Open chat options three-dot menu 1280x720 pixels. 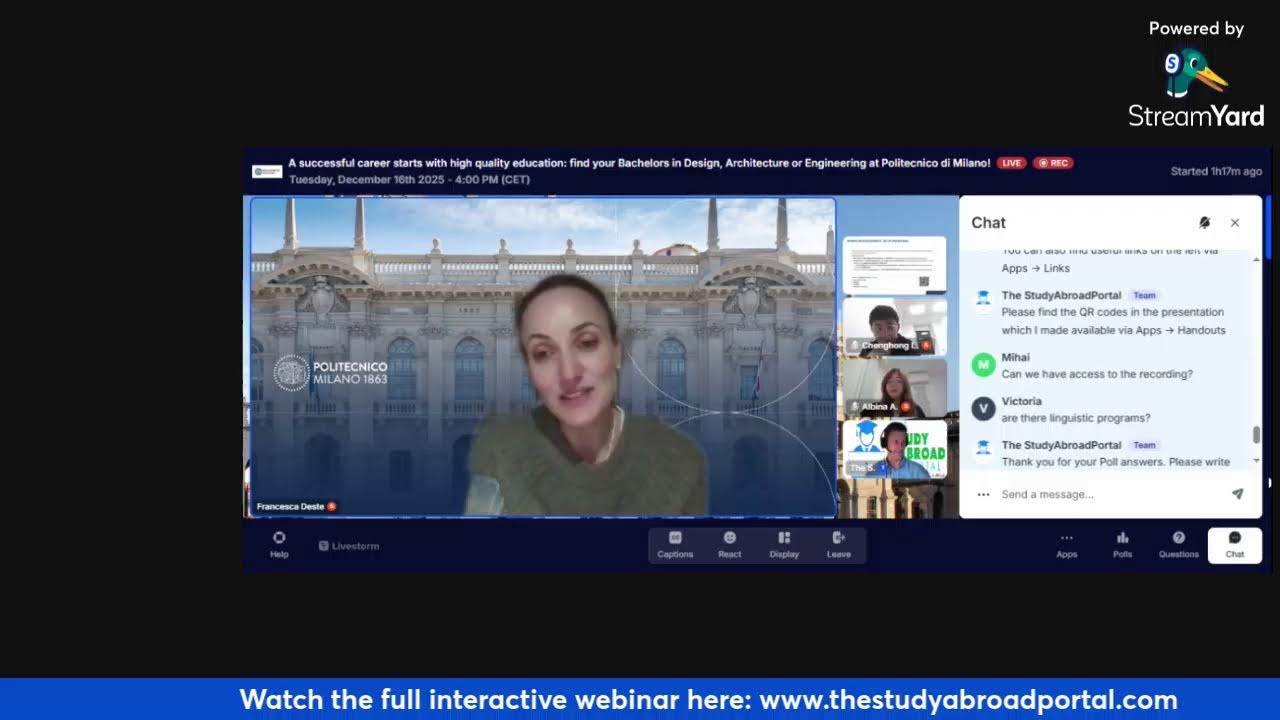[x=983, y=494]
